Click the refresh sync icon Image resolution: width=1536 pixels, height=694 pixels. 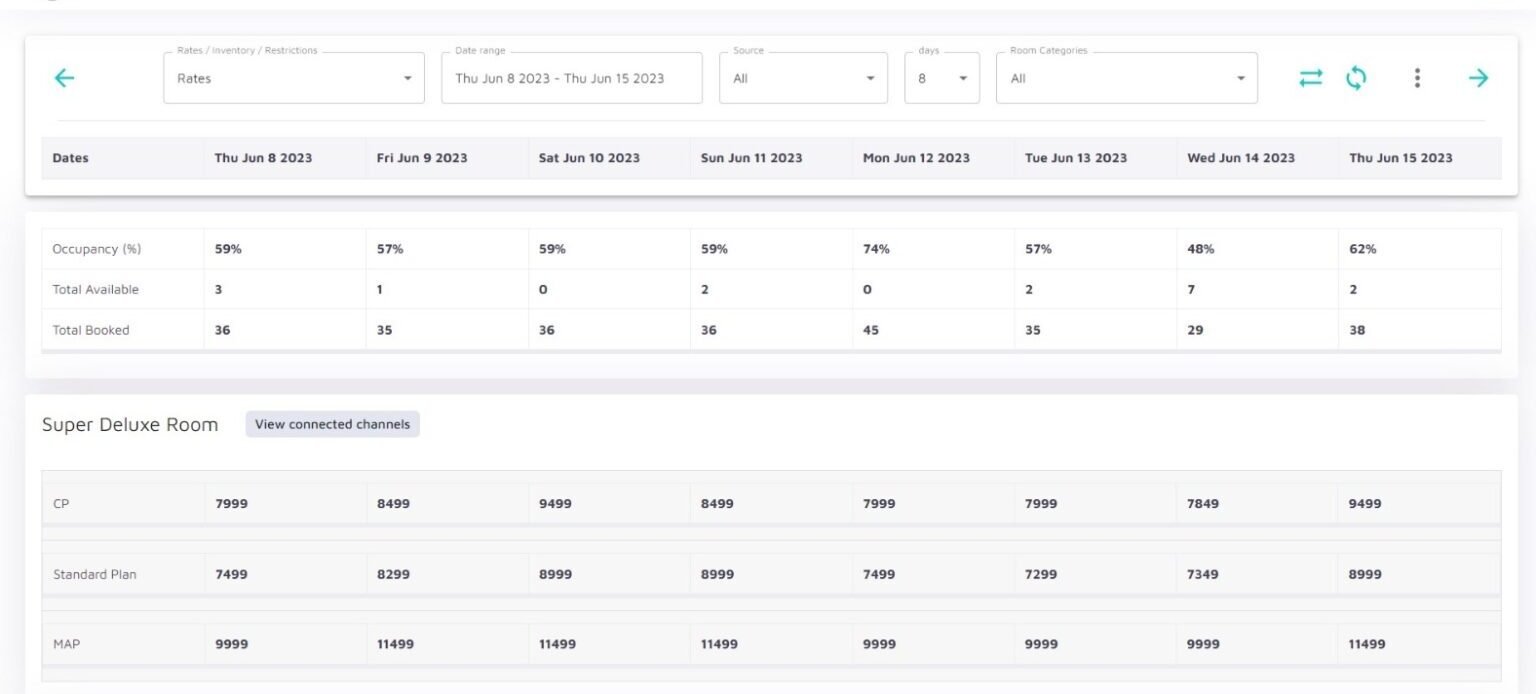(1356, 78)
